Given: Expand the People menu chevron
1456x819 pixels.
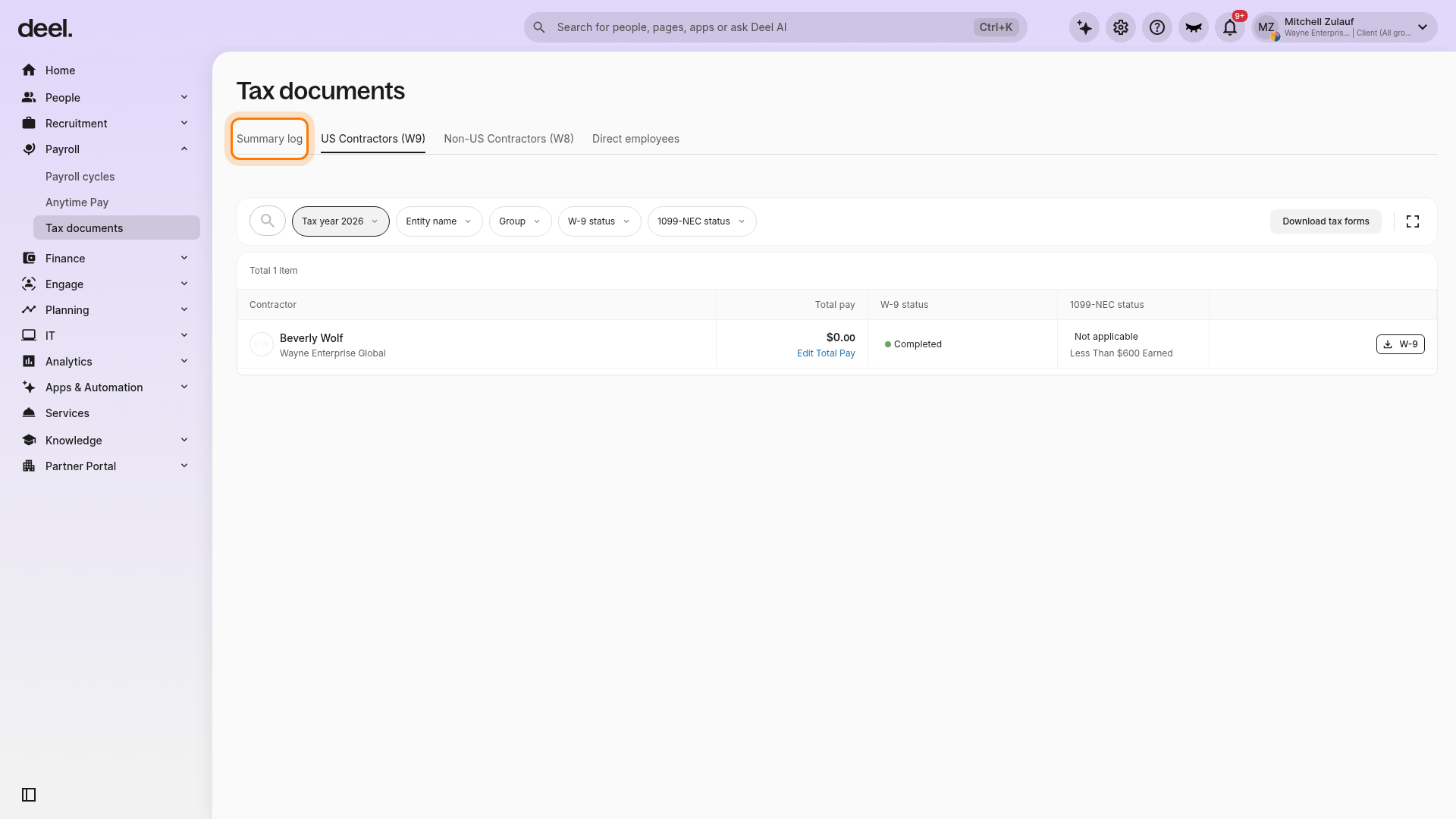Looking at the screenshot, I should coord(184,97).
